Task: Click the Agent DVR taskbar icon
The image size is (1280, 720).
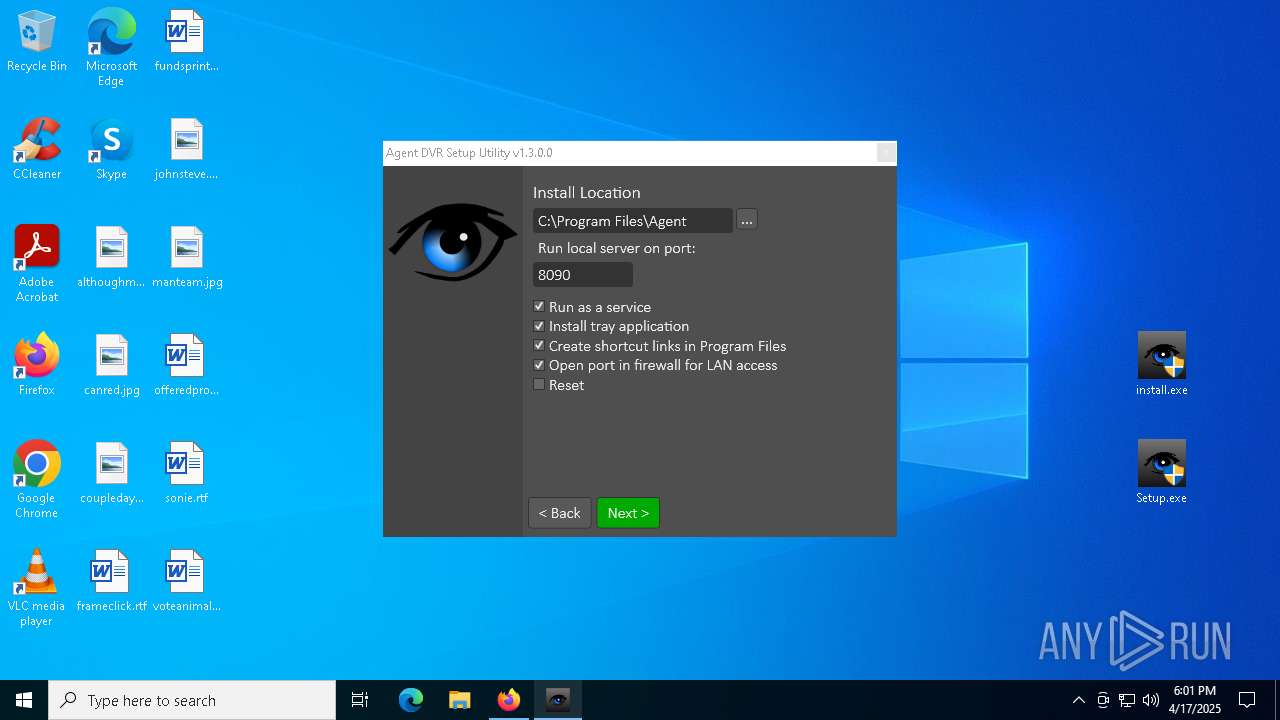Action: (558, 700)
